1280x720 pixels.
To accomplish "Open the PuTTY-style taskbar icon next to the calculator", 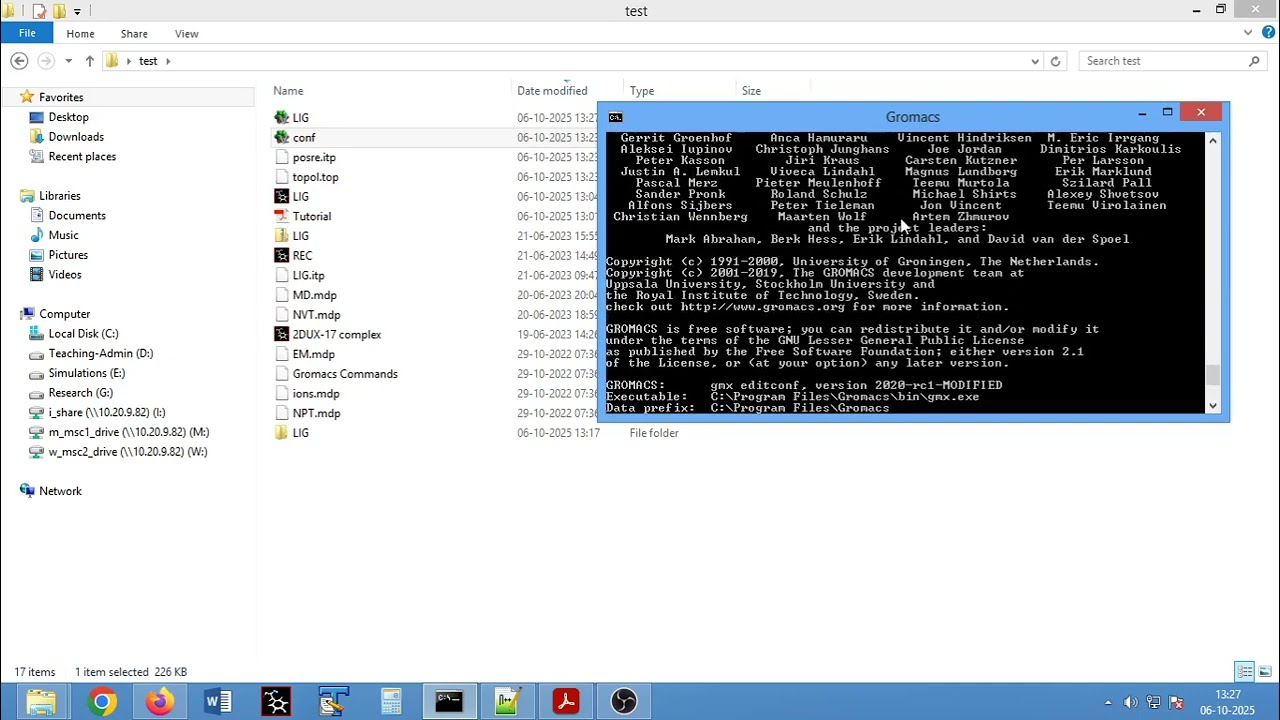I will pos(334,702).
